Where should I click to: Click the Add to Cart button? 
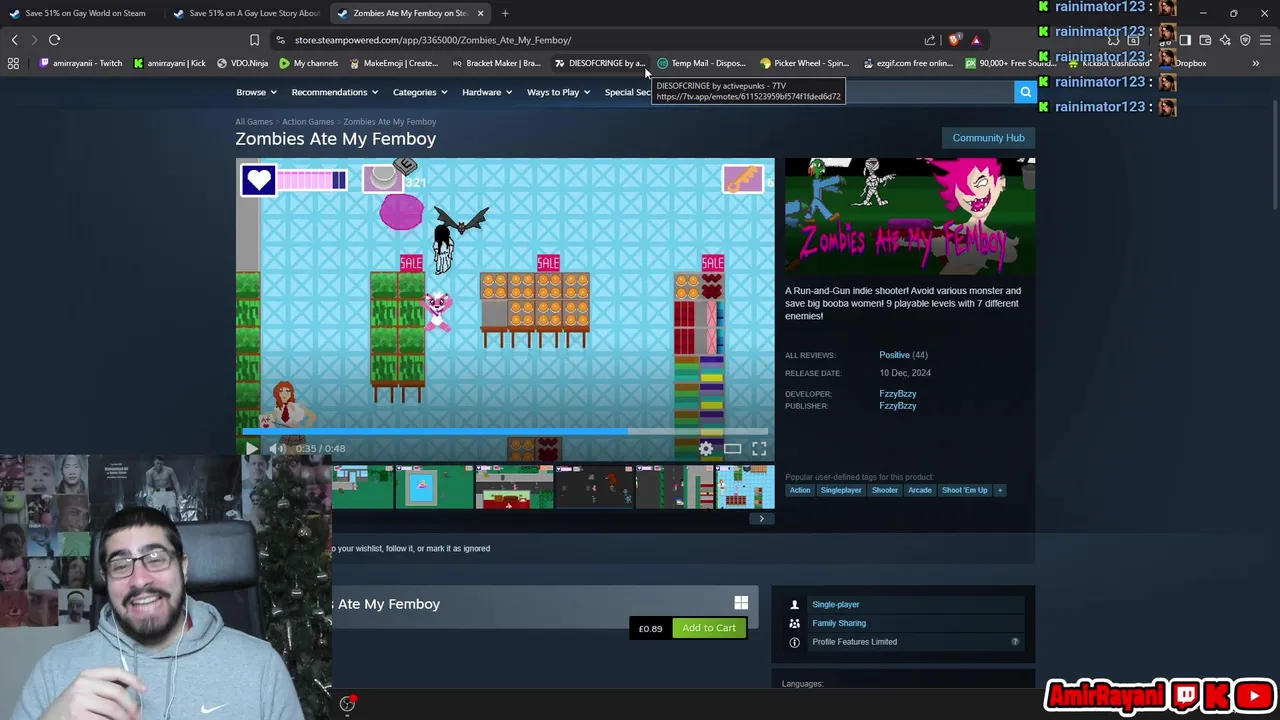(709, 628)
